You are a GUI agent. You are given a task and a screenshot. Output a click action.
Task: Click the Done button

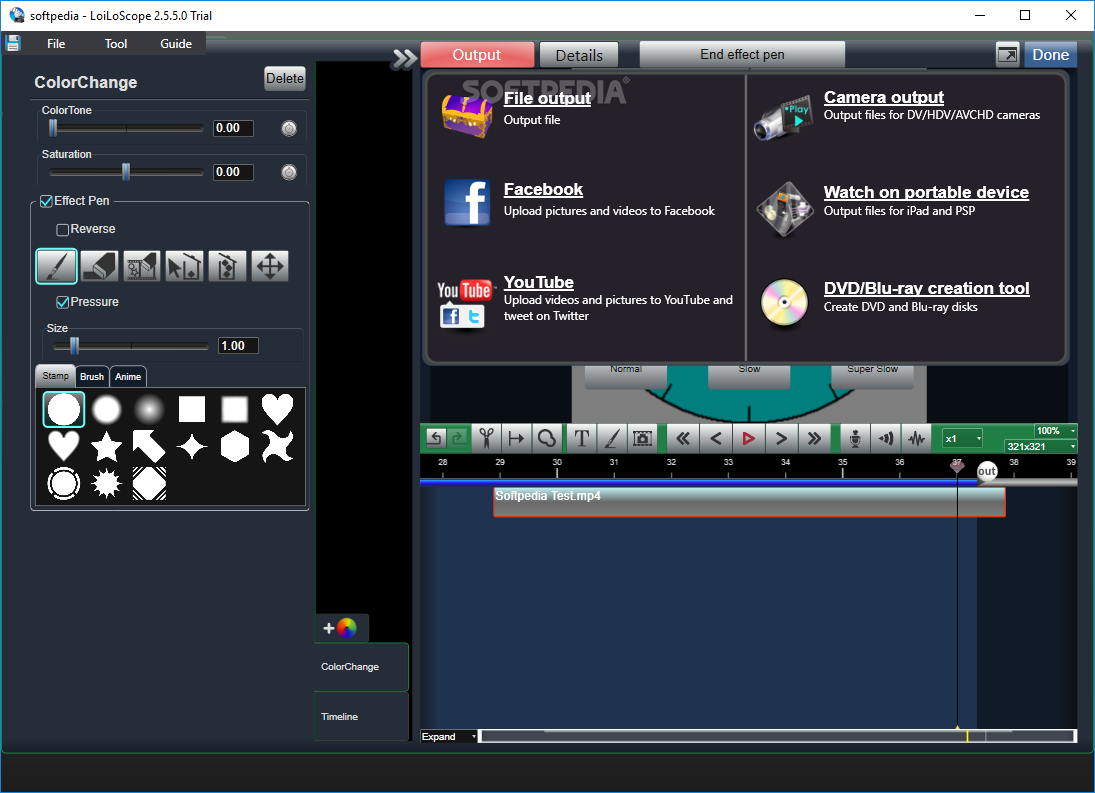[x=1050, y=54]
